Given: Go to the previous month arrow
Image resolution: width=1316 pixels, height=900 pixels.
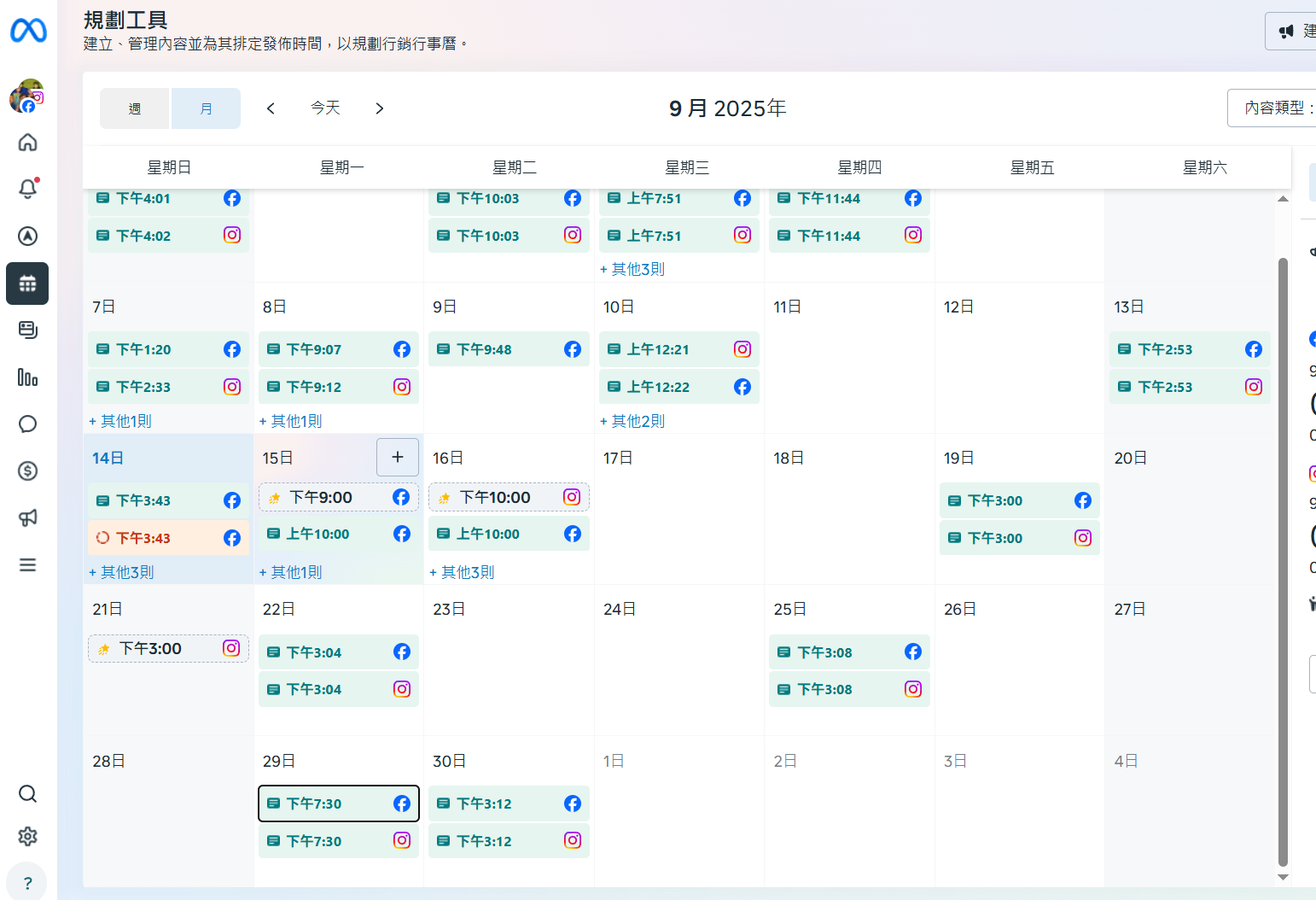Looking at the screenshot, I should (271, 108).
